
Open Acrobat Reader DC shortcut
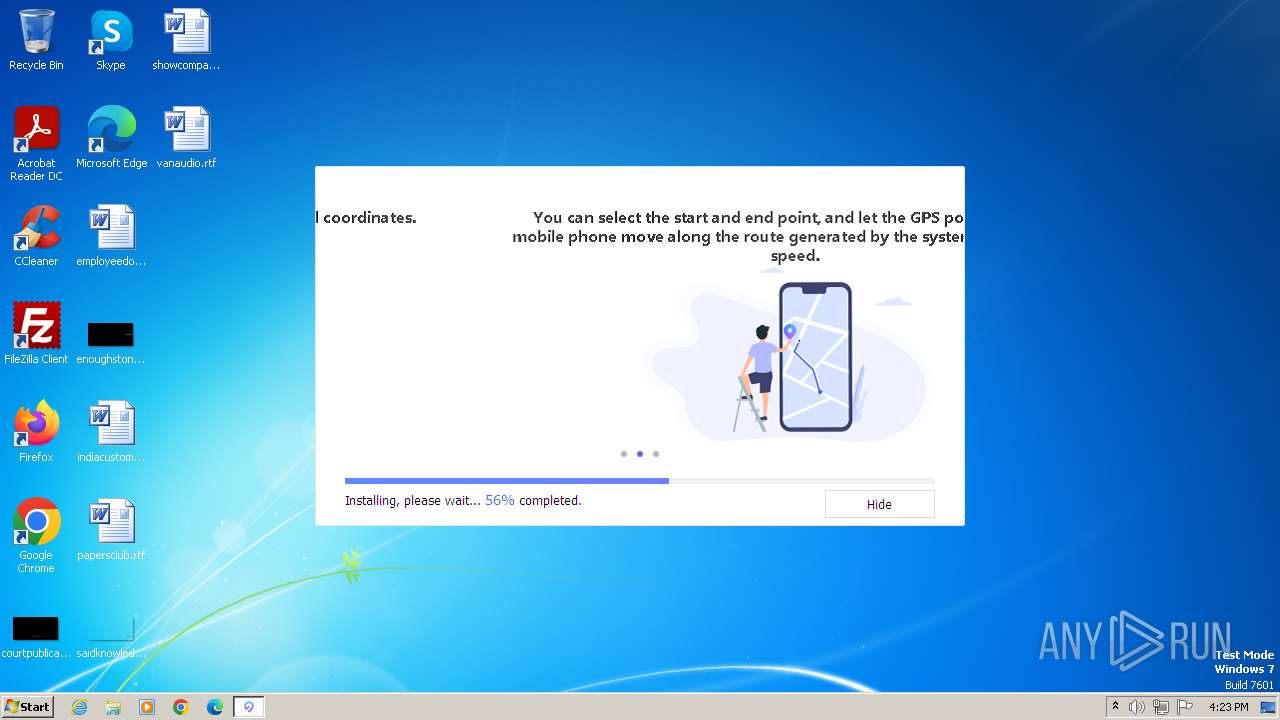tap(36, 144)
